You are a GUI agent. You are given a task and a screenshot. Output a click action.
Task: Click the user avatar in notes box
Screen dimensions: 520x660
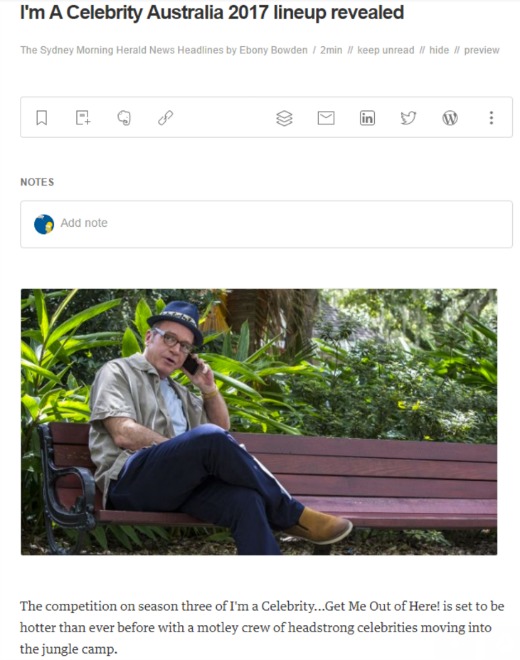pyautogui.click(x=44, y=224)
